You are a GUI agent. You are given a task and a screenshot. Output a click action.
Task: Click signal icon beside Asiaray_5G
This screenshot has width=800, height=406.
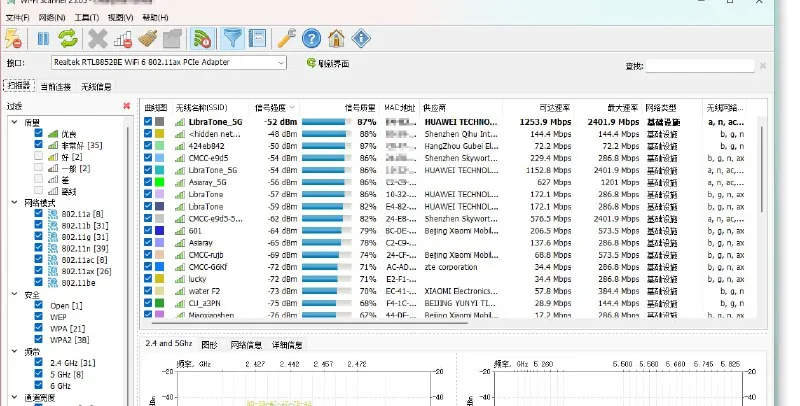(x=180, y=183)
